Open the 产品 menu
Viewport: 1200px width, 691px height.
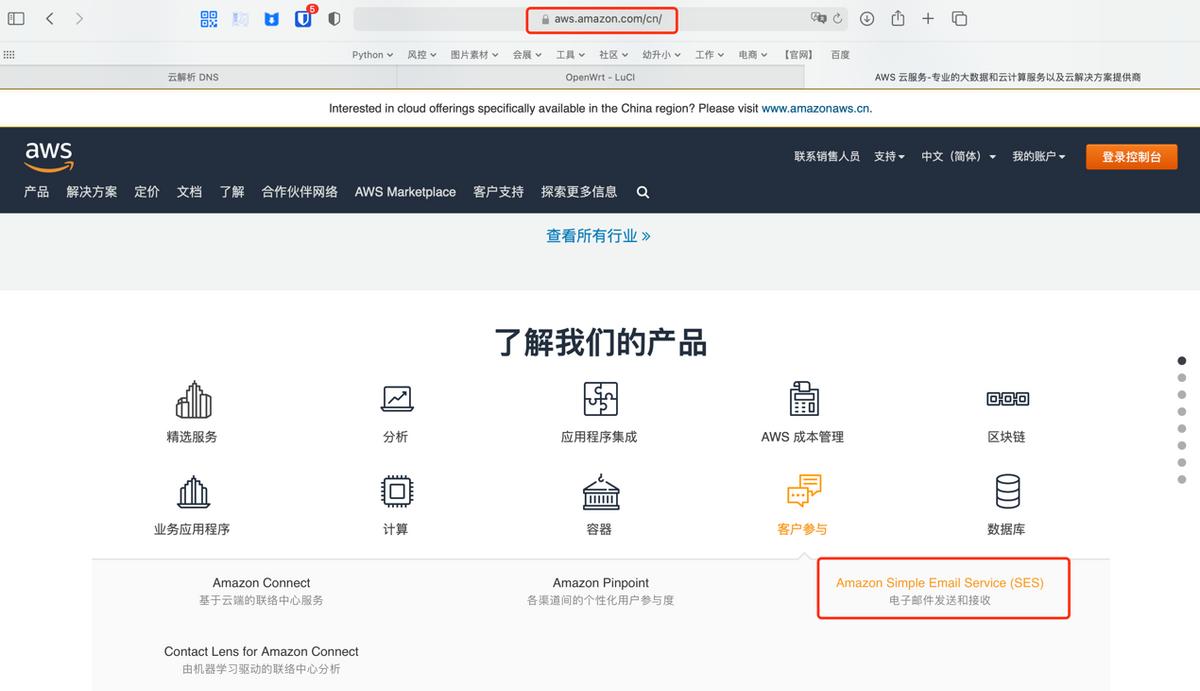pyautogui.click(x=36, y=192)
